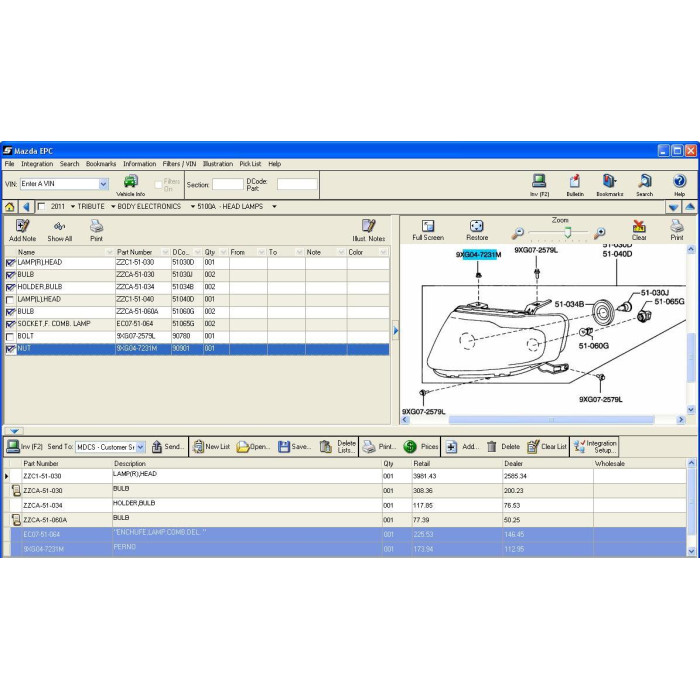Click the DCode Part input field
700x700 pixels.
pyautogui.click(x=297, y=184)
